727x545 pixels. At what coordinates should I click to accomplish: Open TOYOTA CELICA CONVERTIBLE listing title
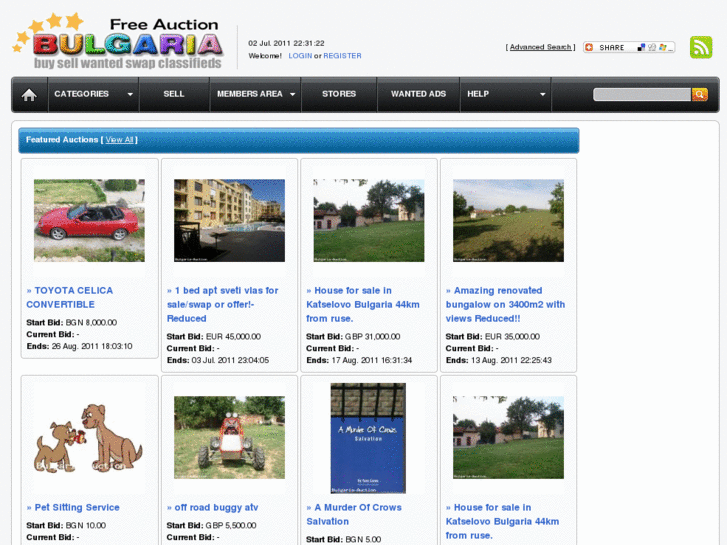pos(70,297)
